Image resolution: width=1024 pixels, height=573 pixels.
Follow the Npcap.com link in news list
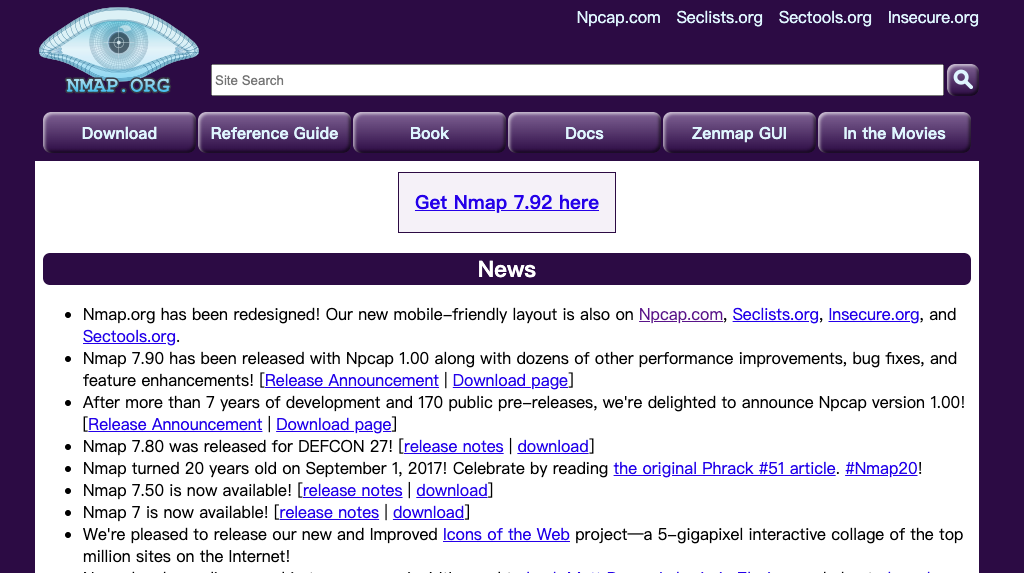(x=680, y=315)
